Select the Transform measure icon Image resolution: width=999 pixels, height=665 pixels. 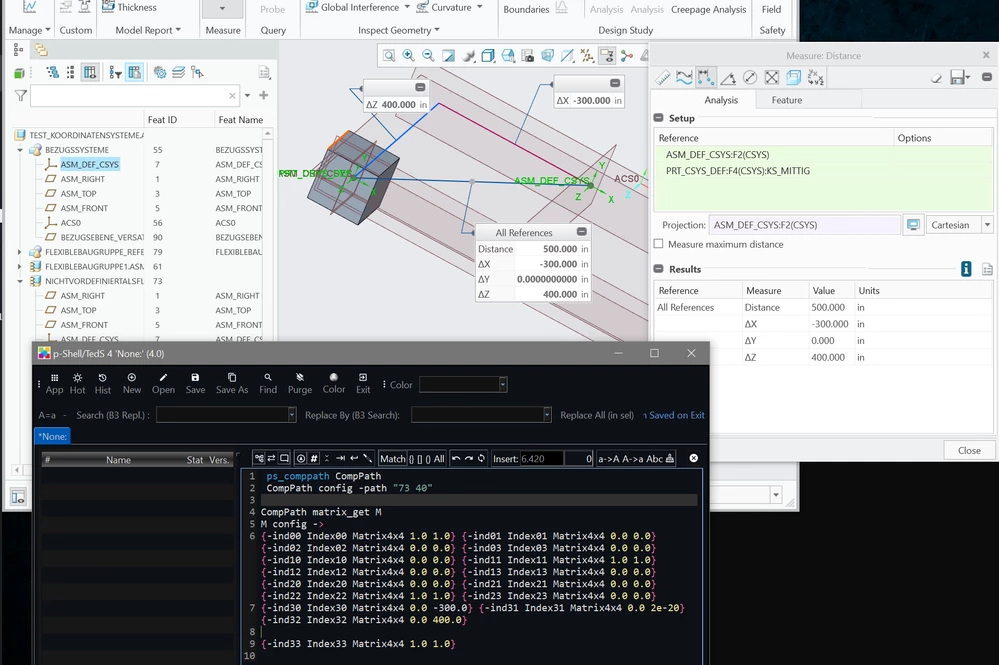[x=816, y=78]
